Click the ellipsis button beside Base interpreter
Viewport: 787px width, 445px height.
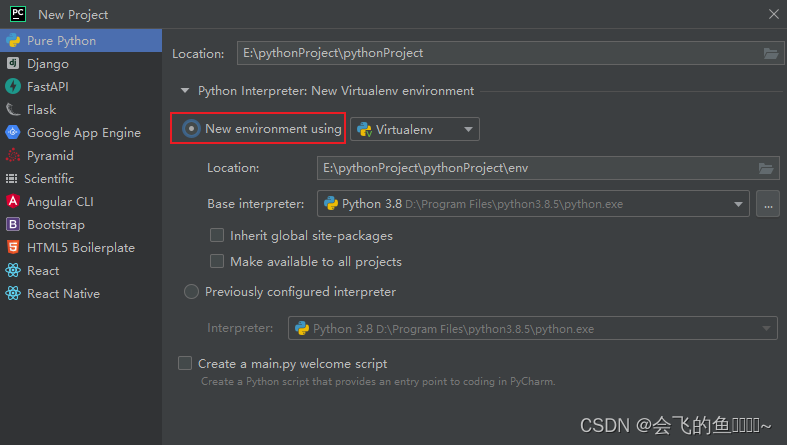tap(768, 204)
